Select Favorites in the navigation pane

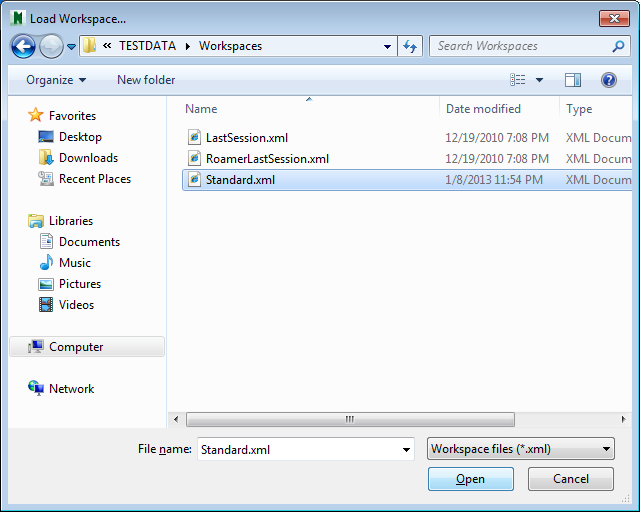point(72,116)
